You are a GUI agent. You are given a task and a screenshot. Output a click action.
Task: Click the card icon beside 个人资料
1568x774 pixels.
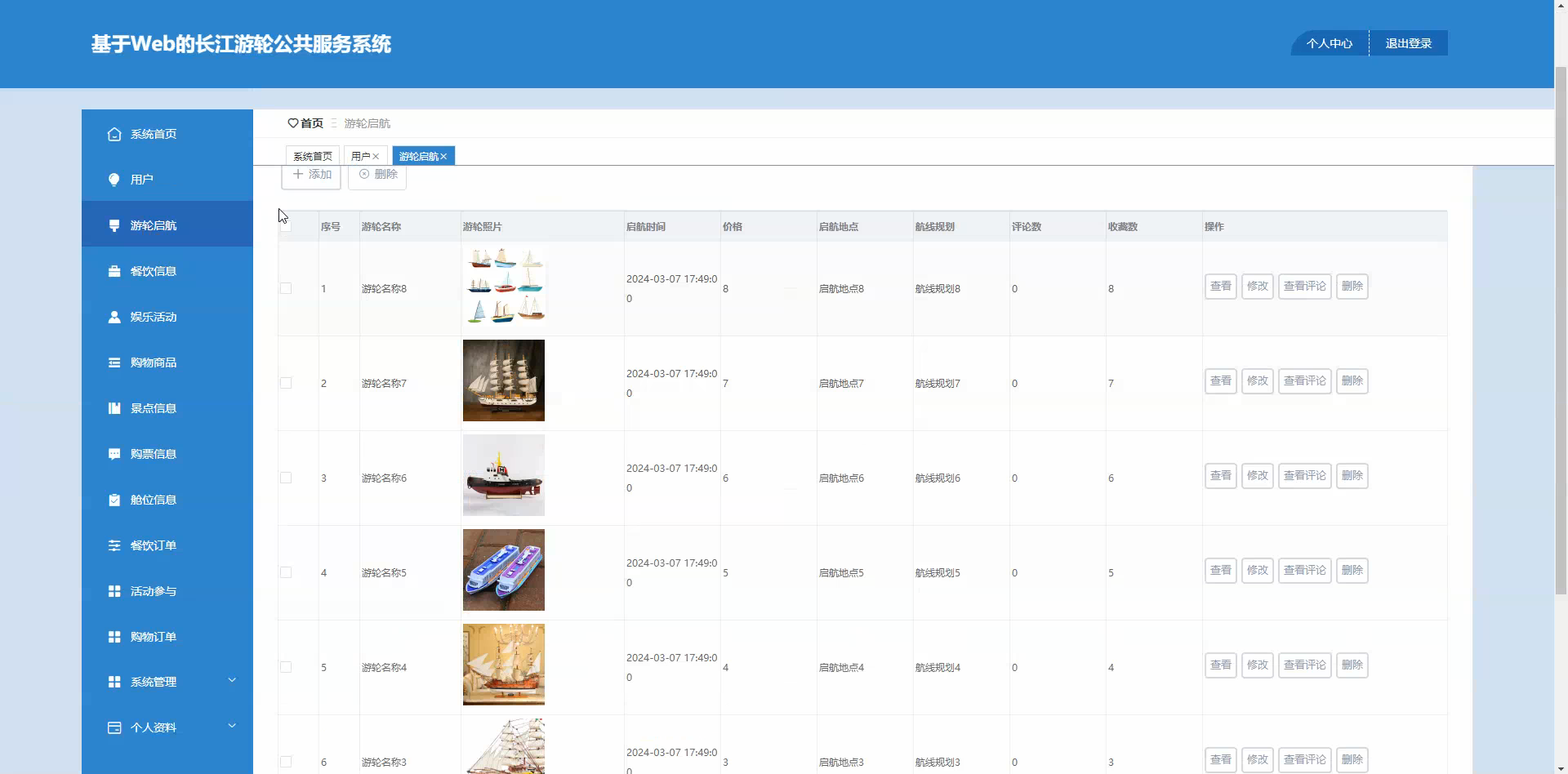(114, 727)
